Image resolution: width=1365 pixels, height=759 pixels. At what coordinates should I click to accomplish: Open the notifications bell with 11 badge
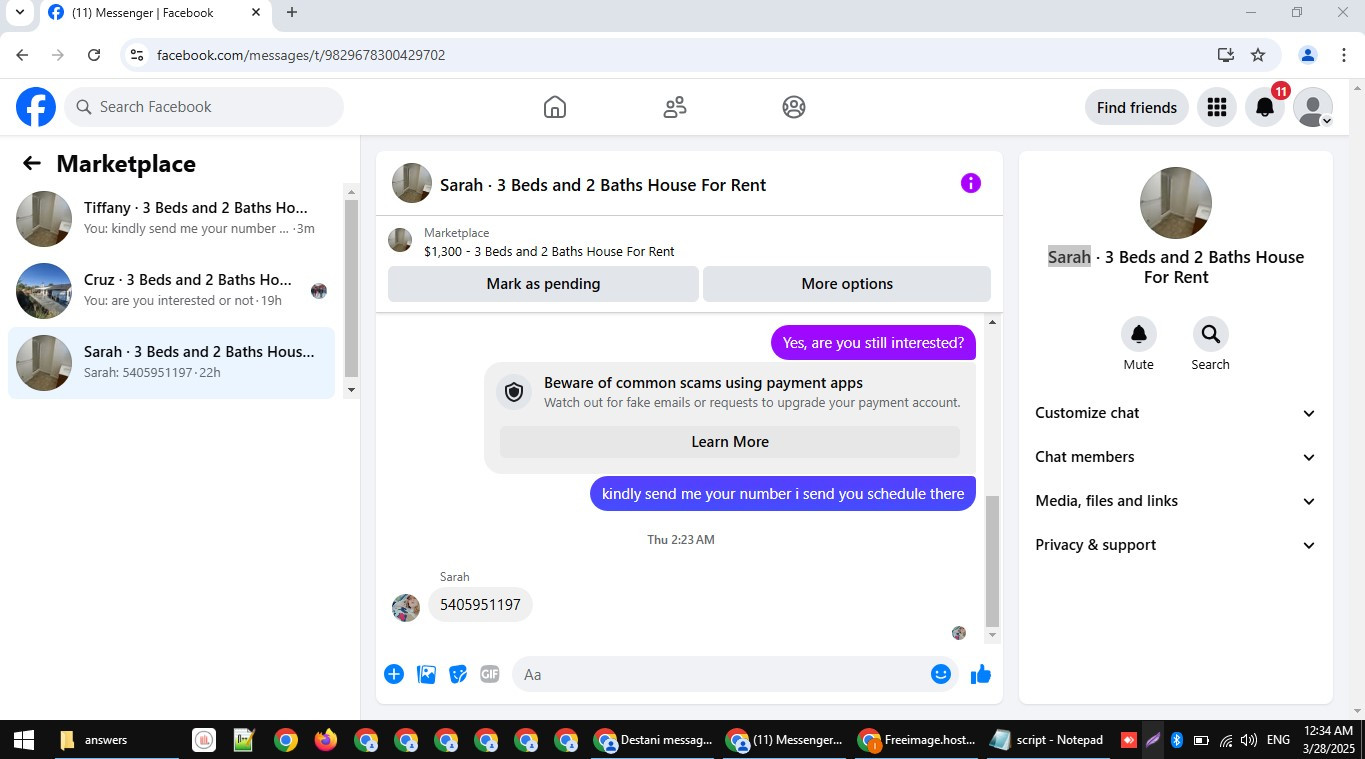[x=1265, y=107]
